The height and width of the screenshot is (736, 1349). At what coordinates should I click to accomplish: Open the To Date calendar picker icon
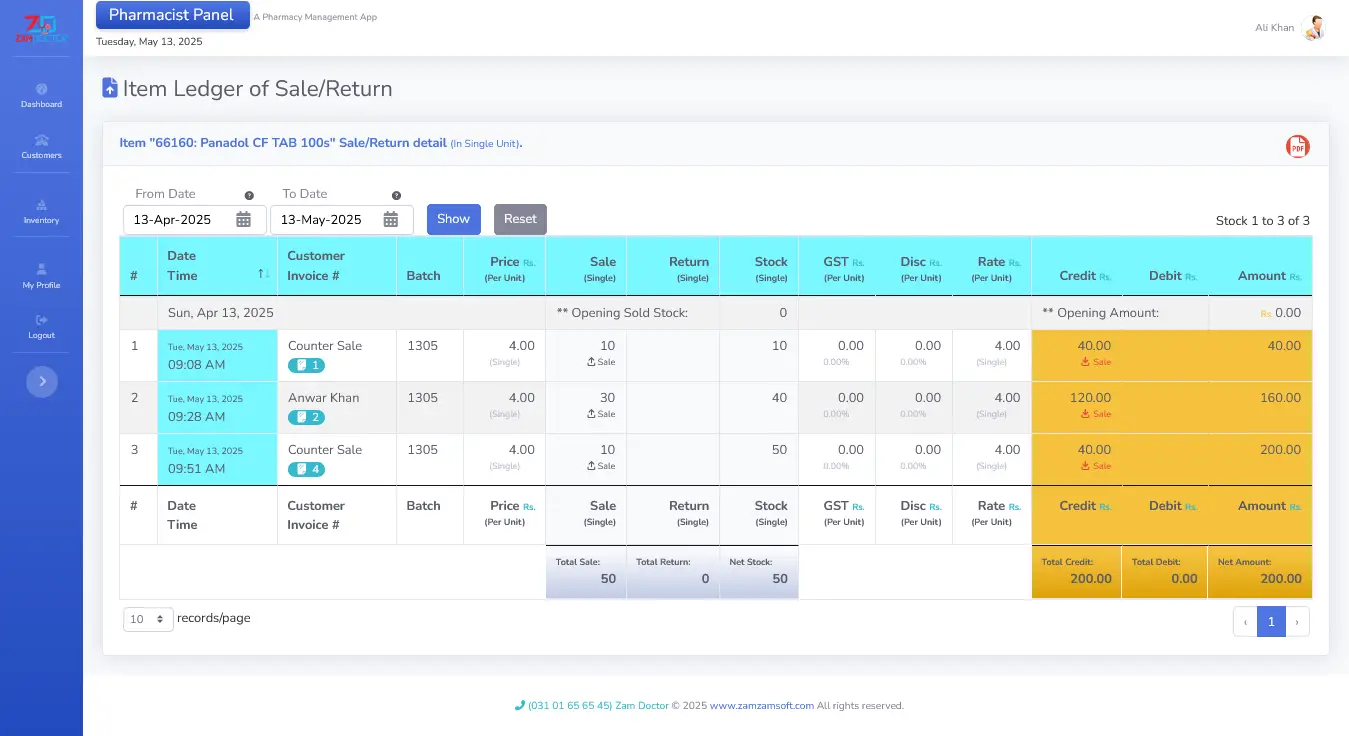click(391, 220)
